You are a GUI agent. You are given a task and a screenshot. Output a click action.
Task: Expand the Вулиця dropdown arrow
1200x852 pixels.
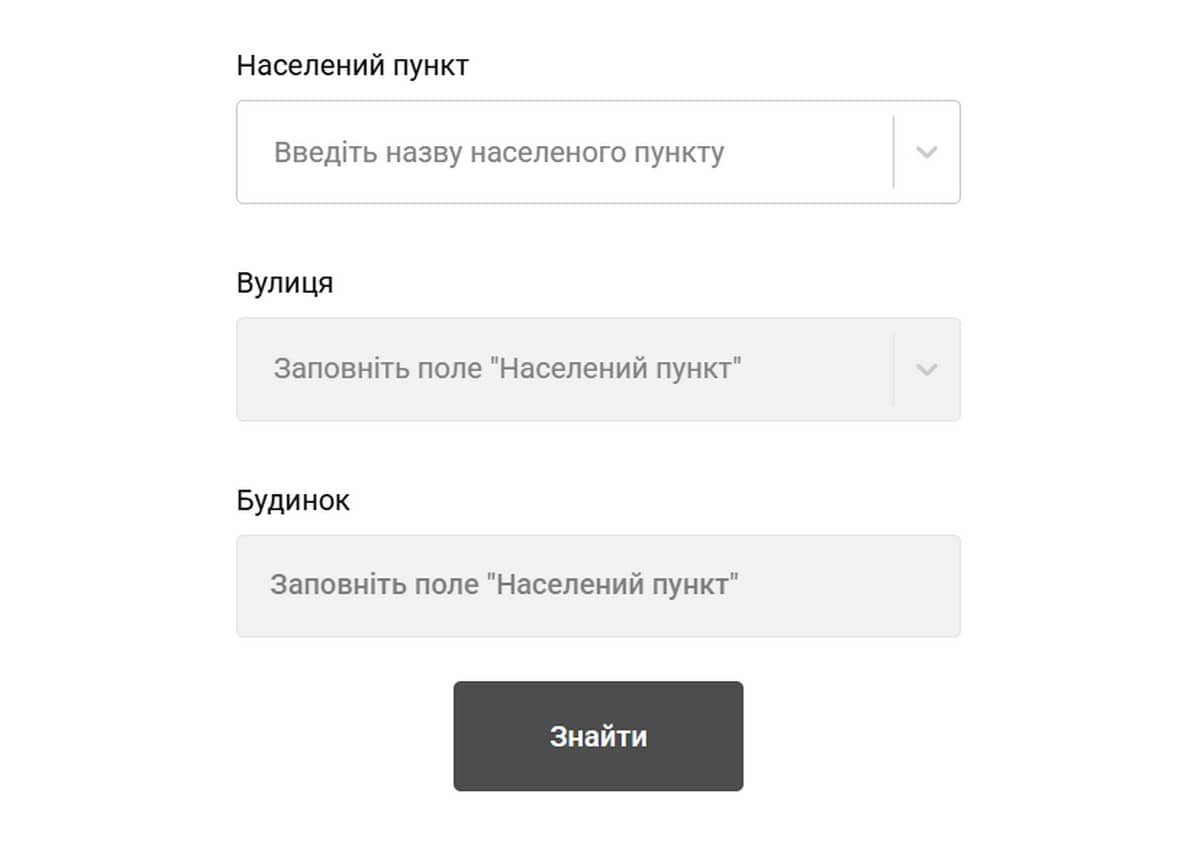(927, 370)
